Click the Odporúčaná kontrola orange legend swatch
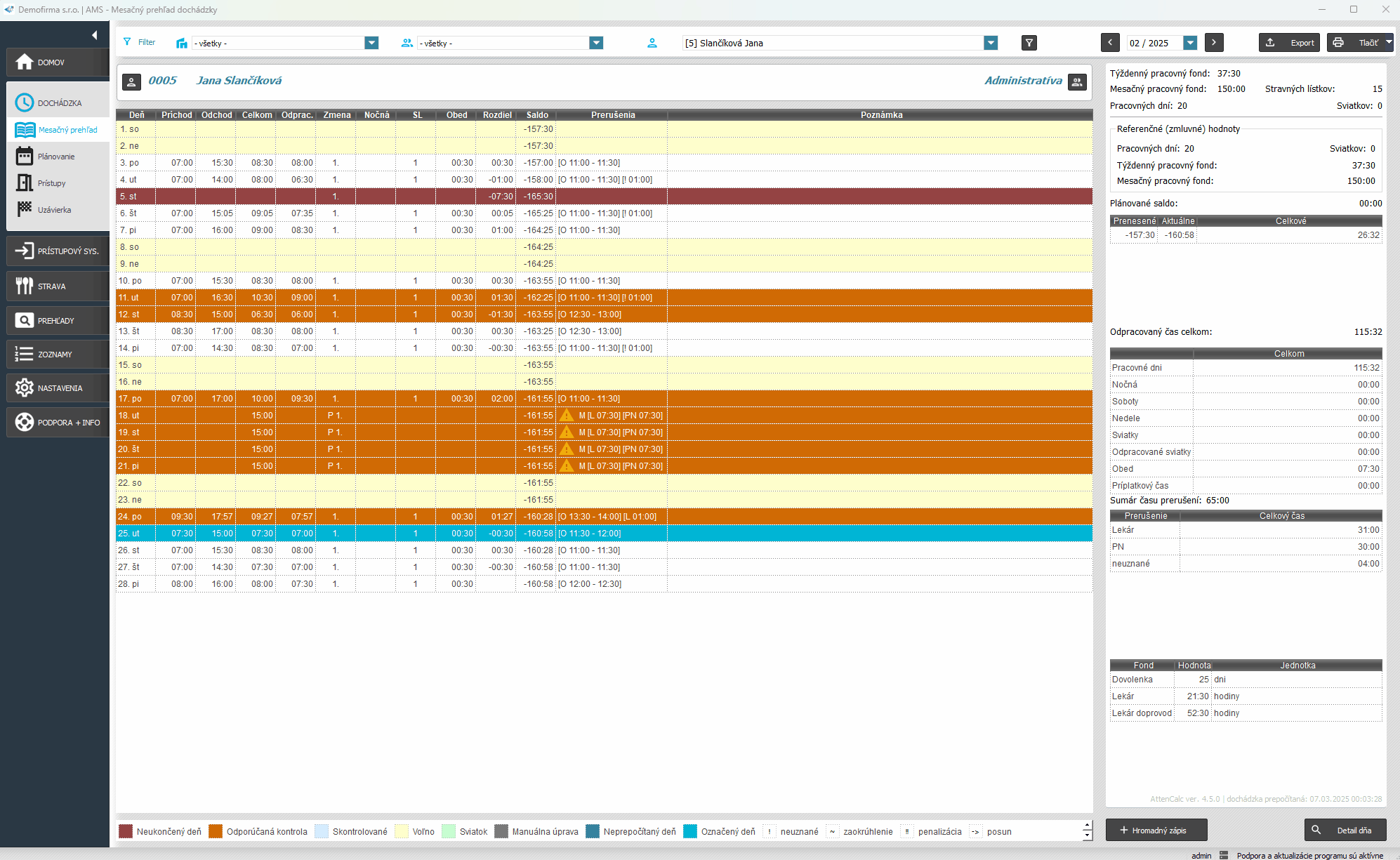Viewport: 1400px width, 860px height. pos(216,831)
